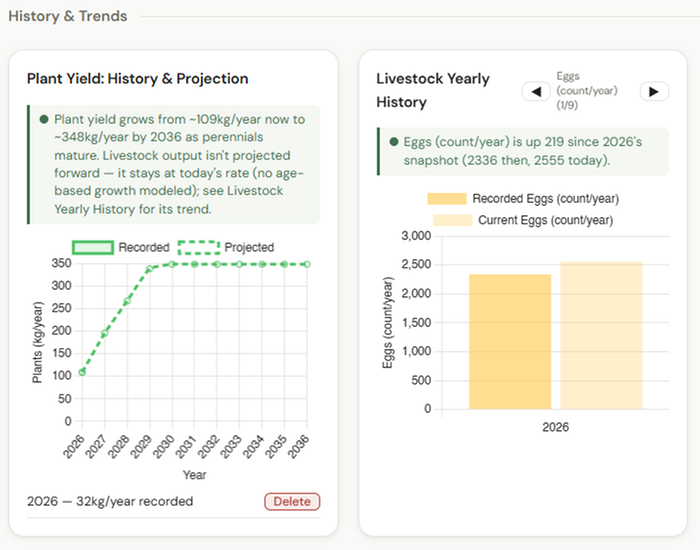Click the 2026 label under the eggs bars
The image size is (700, 550).
(555, 428)
